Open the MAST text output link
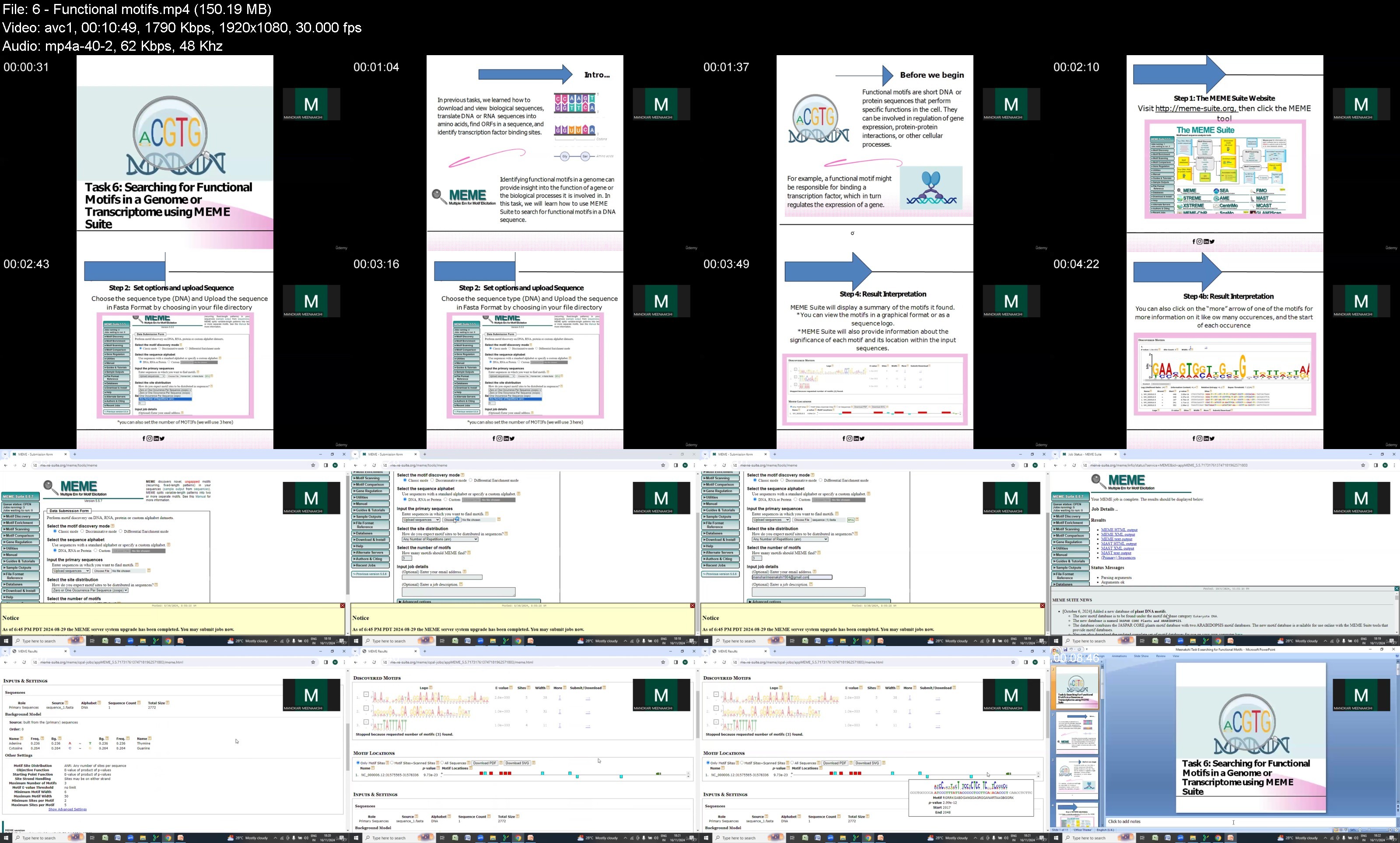The image size is (1400, 843). 1116,553
